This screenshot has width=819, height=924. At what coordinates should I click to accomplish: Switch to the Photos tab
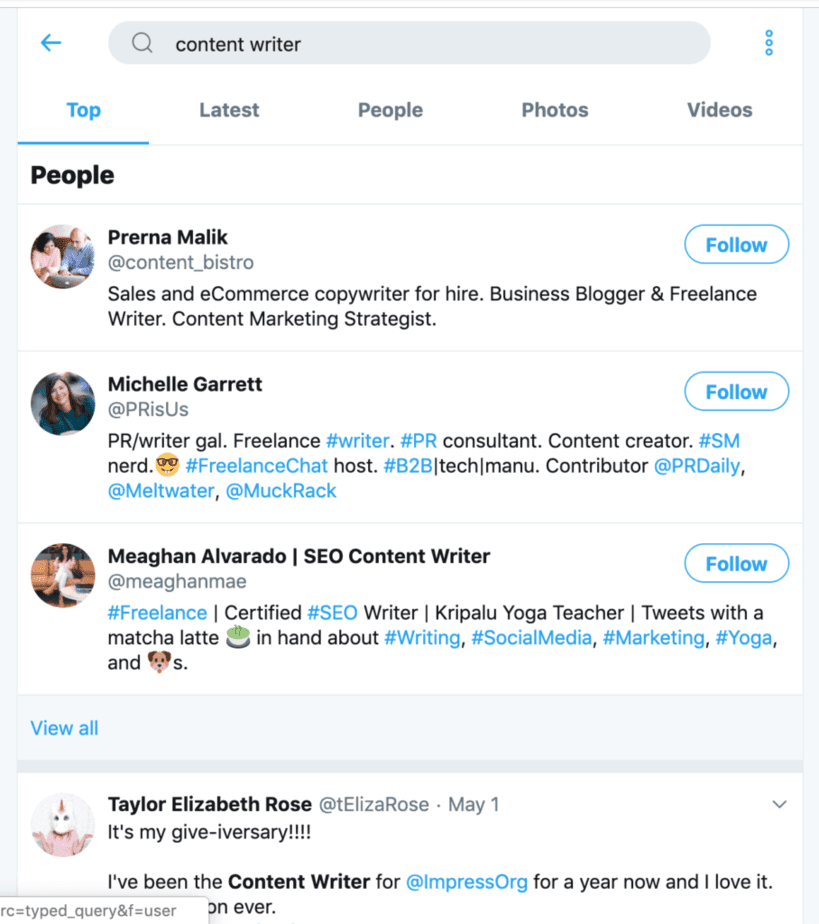pos(554,110)
